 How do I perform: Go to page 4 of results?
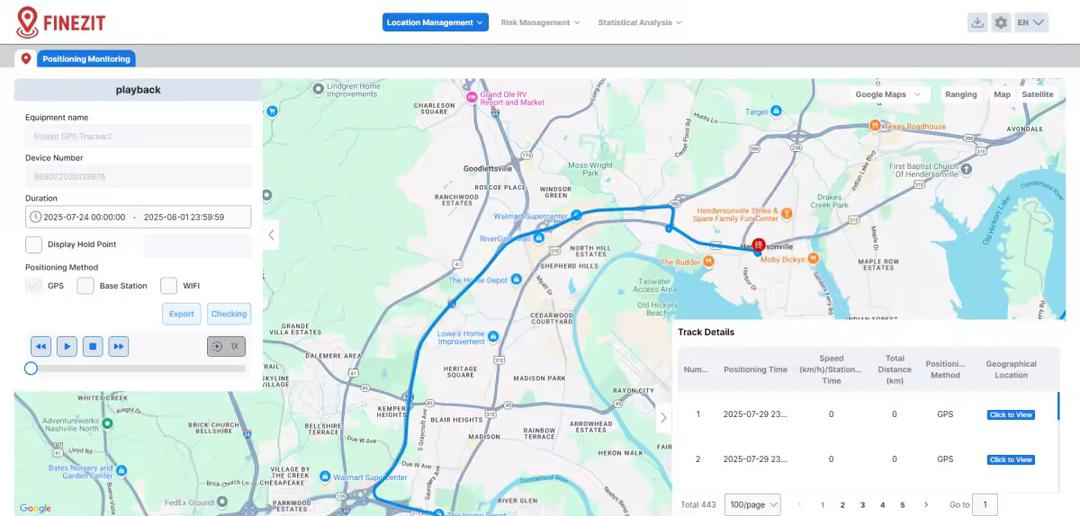[882, 505]
